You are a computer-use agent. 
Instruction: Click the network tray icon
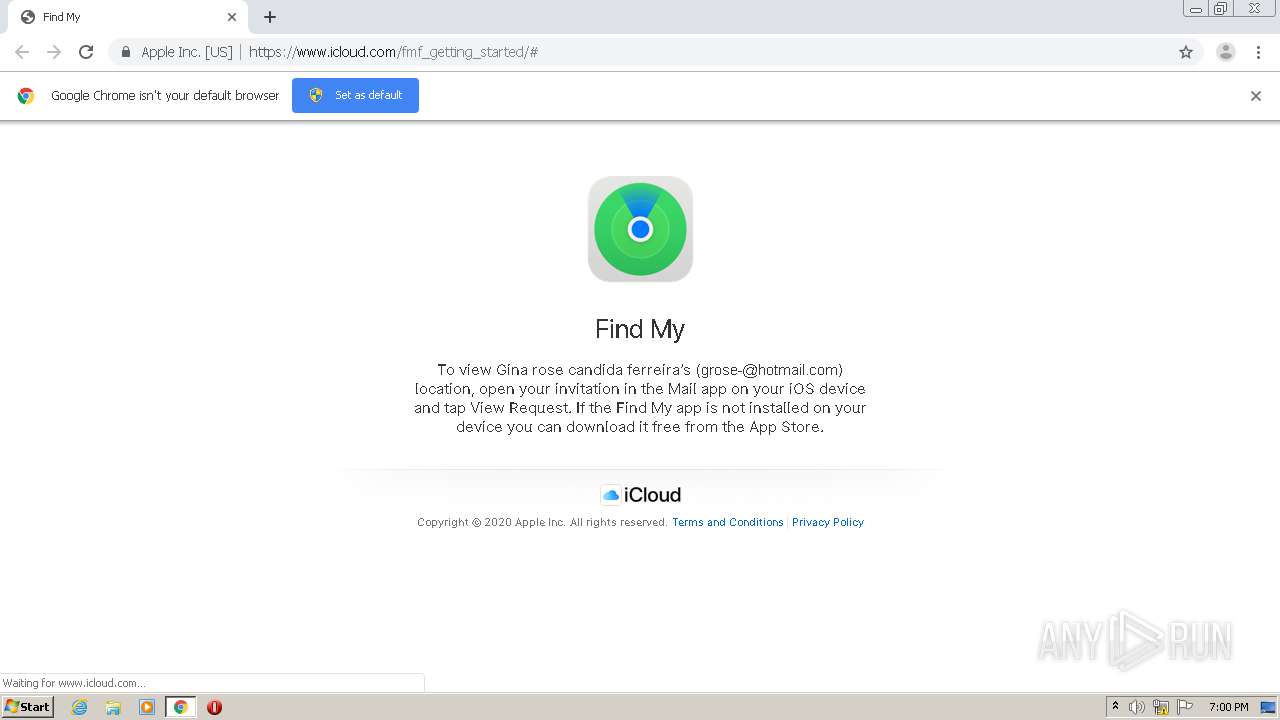pos(1161,707)
